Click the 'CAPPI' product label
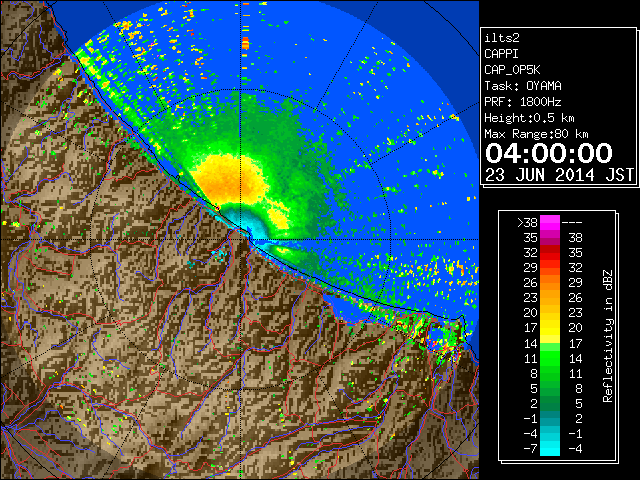Image resolution: width=640 pixels, height=480 pixels. tap(501, 54)
